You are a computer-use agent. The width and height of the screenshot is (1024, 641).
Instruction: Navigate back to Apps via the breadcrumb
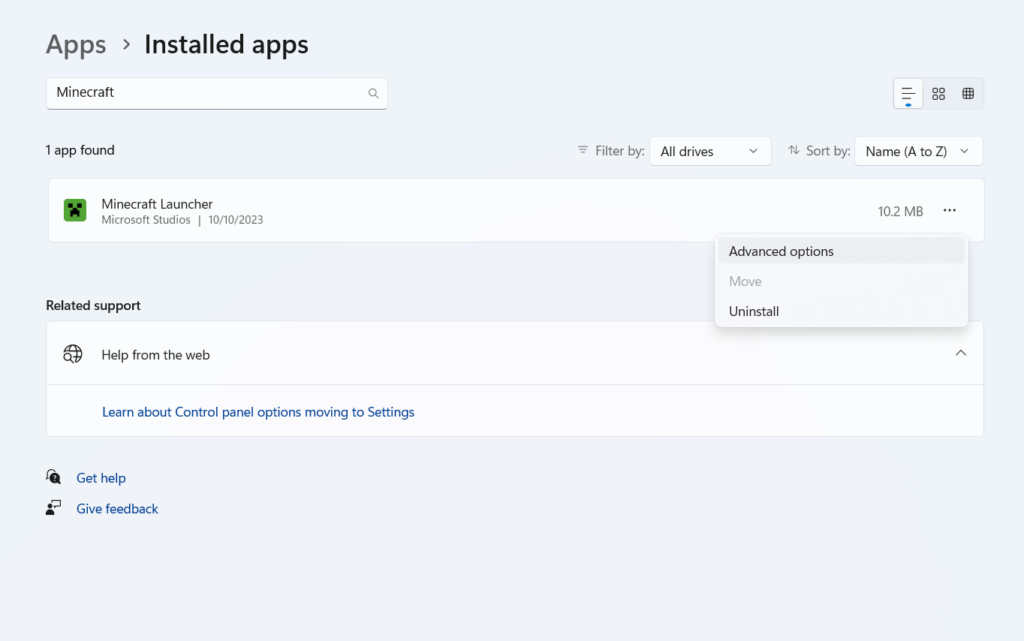point(75,44)
